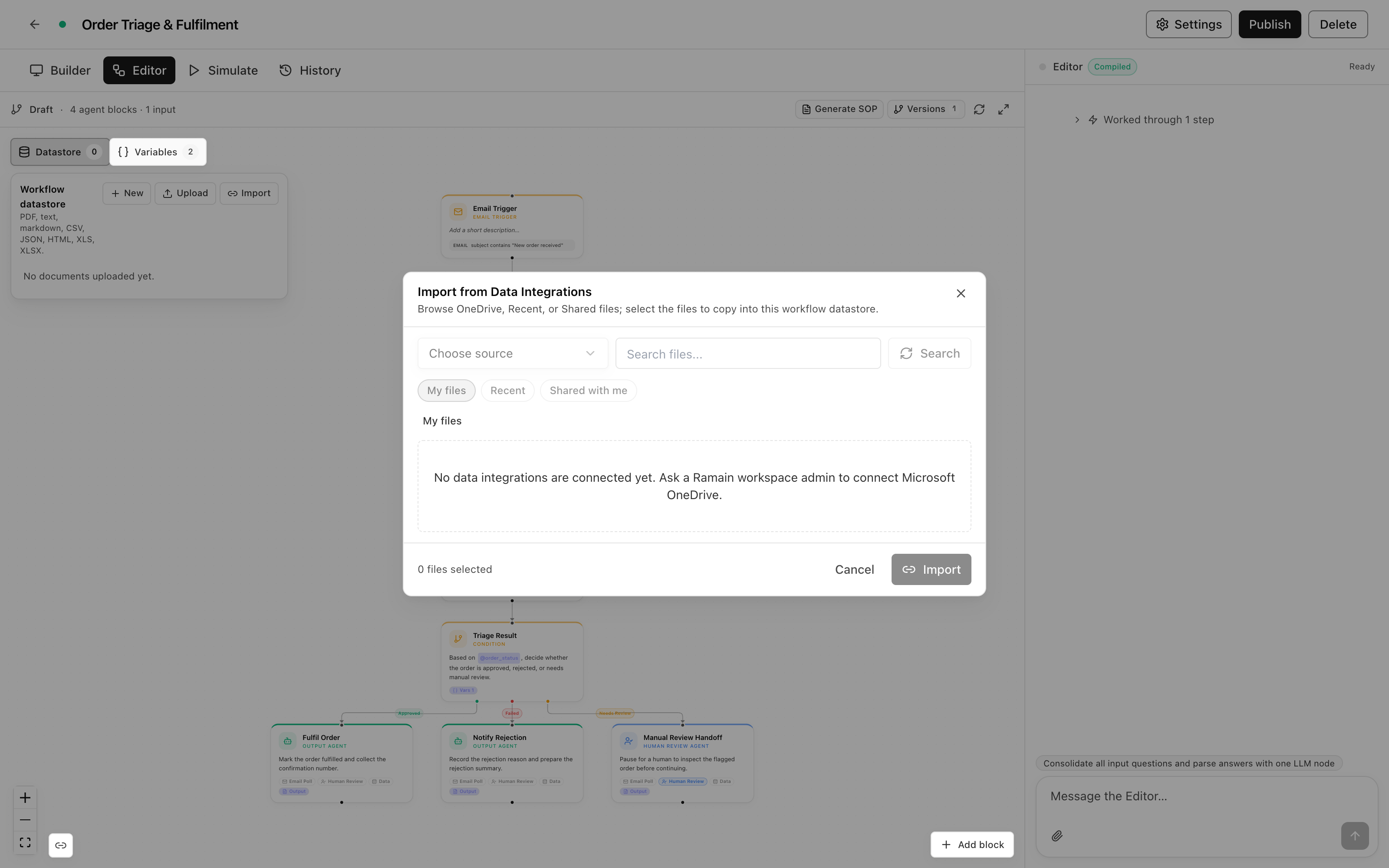Toggle Output tag on Notify Rejection
1389x868 pixels.
464,791
